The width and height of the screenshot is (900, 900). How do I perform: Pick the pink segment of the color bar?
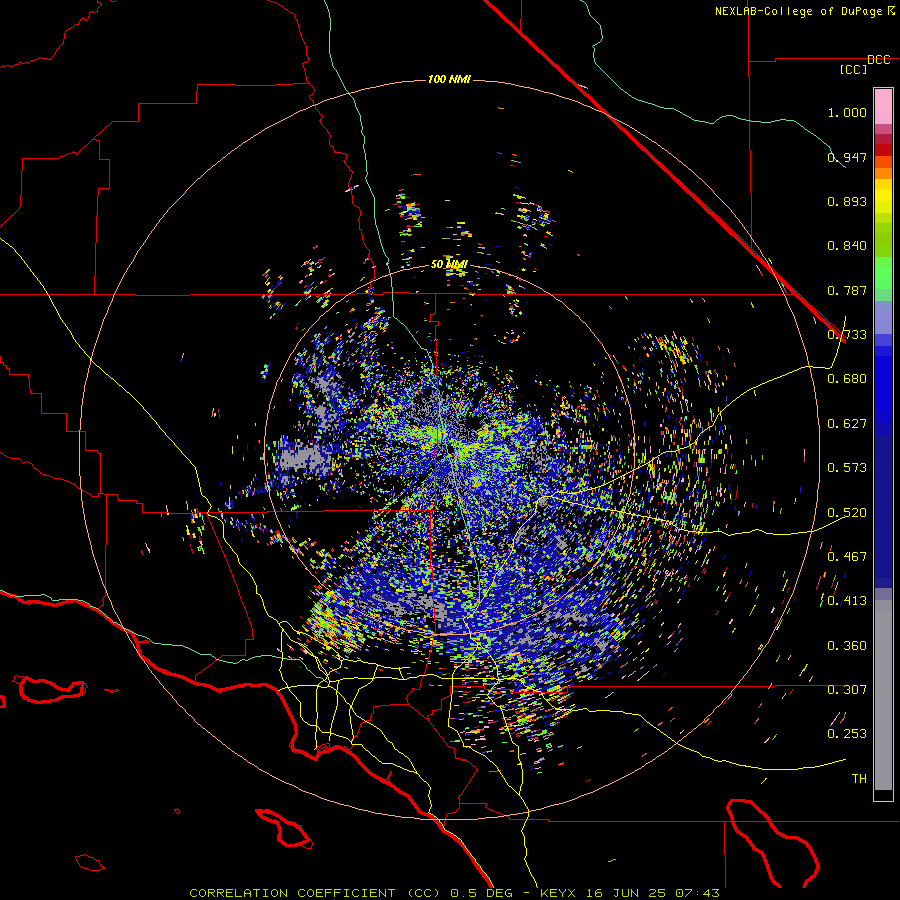point(883,106)
